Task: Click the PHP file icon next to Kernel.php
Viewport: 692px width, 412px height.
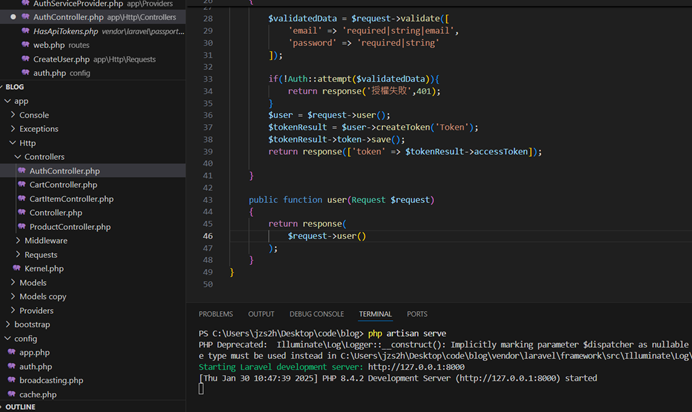Action: [16, 269]
